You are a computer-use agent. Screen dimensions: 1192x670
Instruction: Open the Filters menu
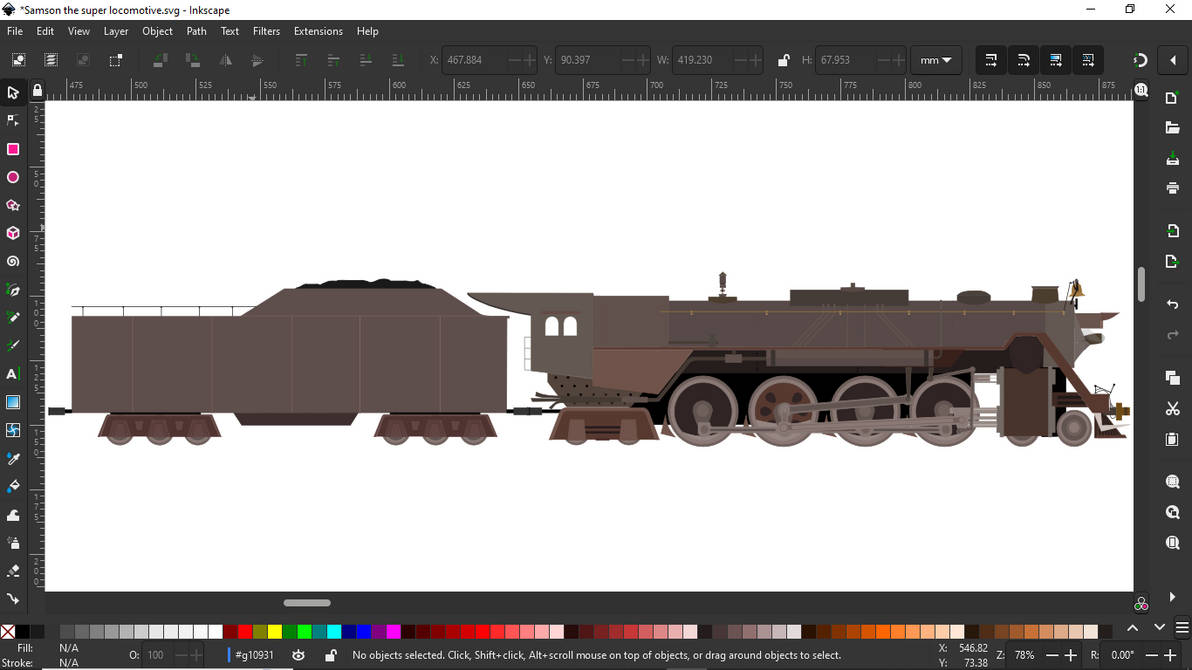(x=266, y=31)
